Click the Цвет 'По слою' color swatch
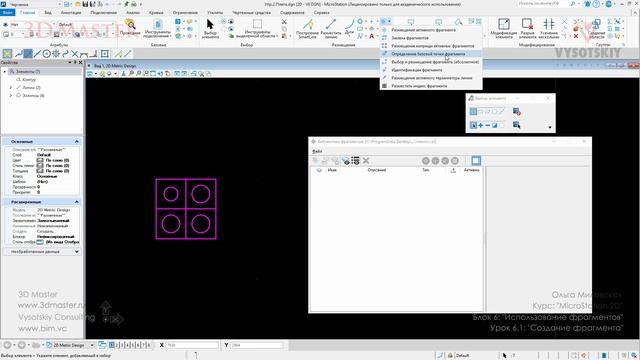Image resolution: width=640 pixels, height=360 pixels. 40,160
